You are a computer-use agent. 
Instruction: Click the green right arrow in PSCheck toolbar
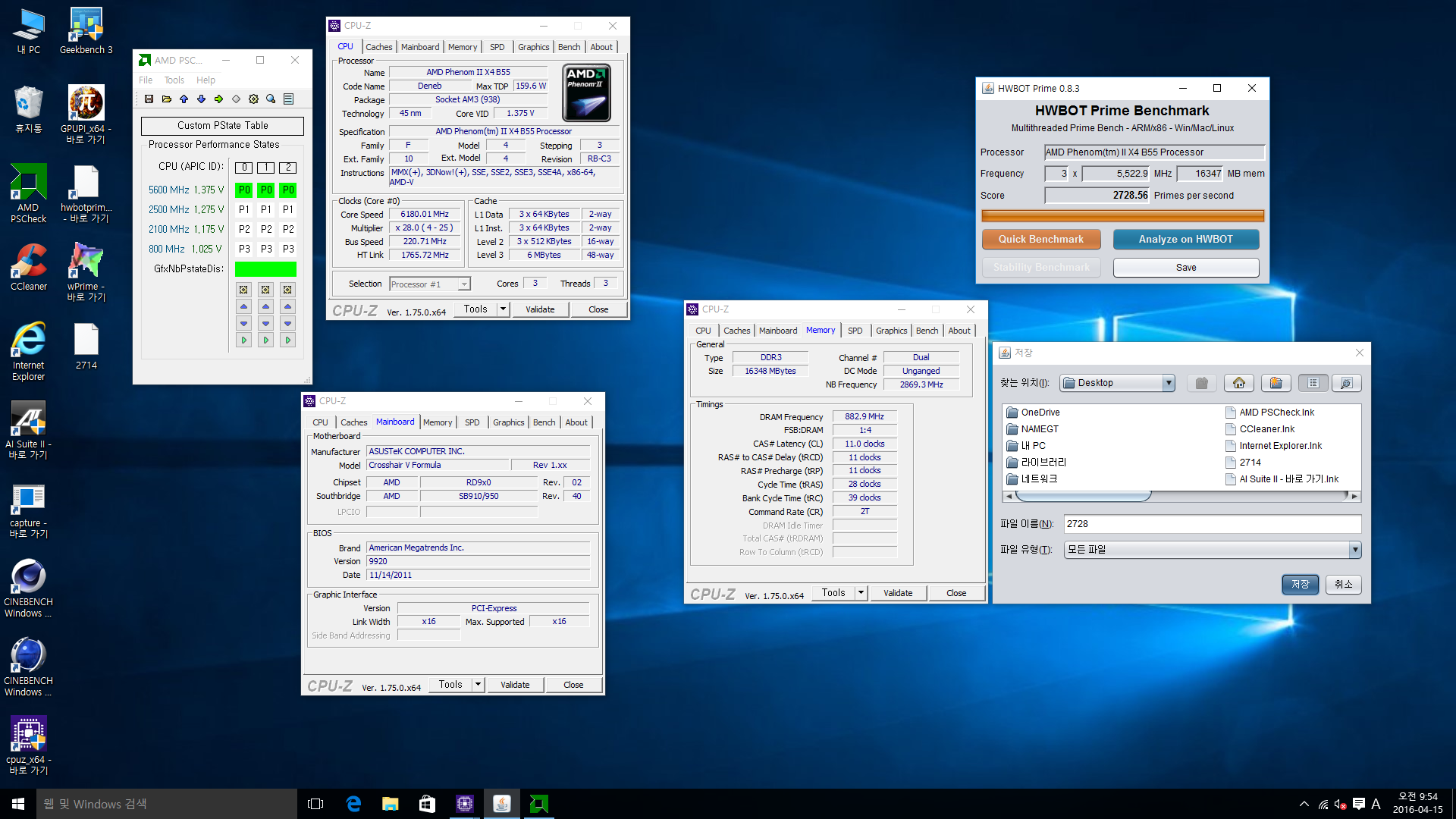[x=218, y=99]
